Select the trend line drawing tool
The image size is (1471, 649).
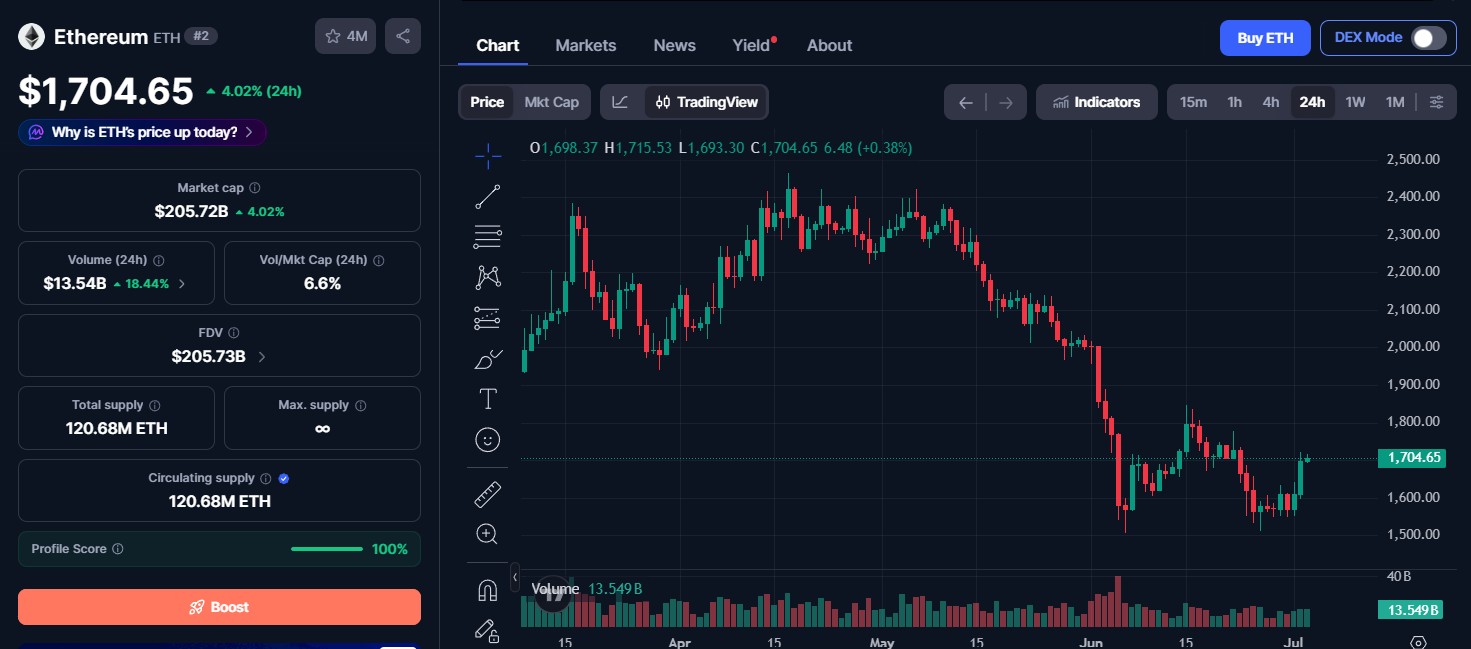(x=488, y=196)
